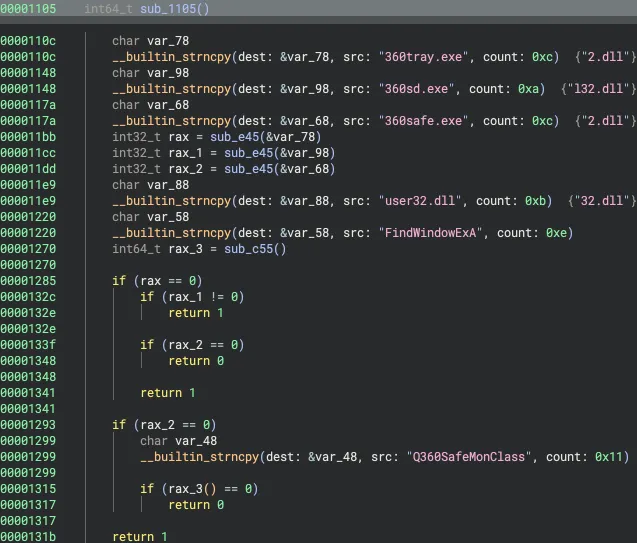The image size is (637, 543).
Task: Open the sub_e45 call taking &var_68
Action: pyautogui.click(x=280, y=169)
